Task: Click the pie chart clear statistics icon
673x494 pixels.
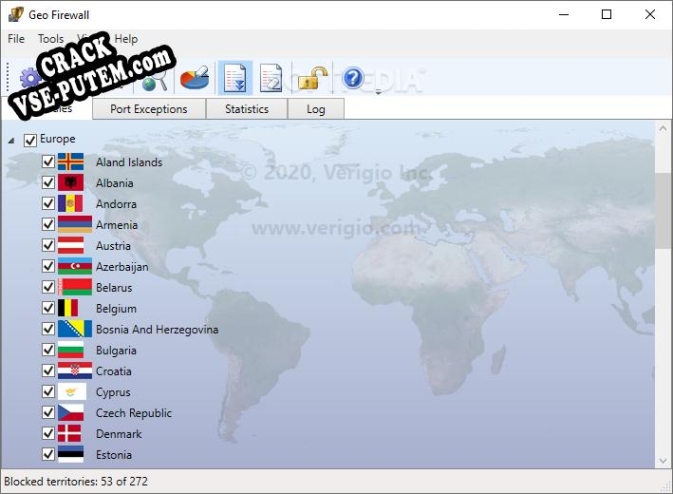Action: pos(194,78)
